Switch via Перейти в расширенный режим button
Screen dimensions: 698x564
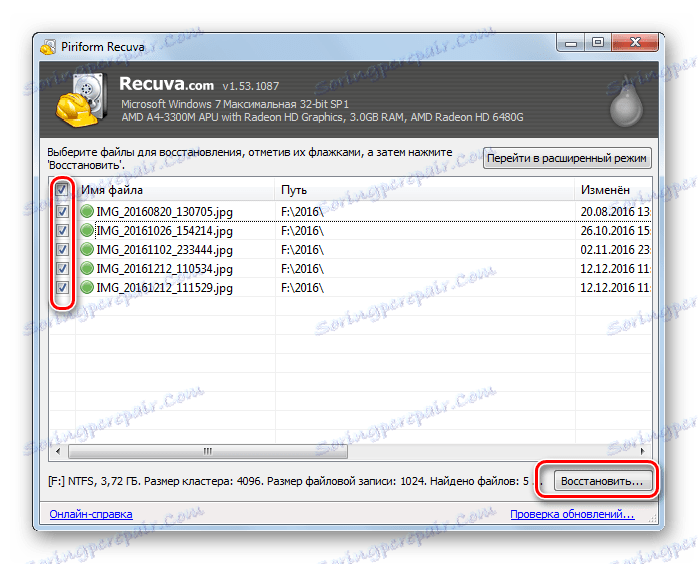[567, 158]
